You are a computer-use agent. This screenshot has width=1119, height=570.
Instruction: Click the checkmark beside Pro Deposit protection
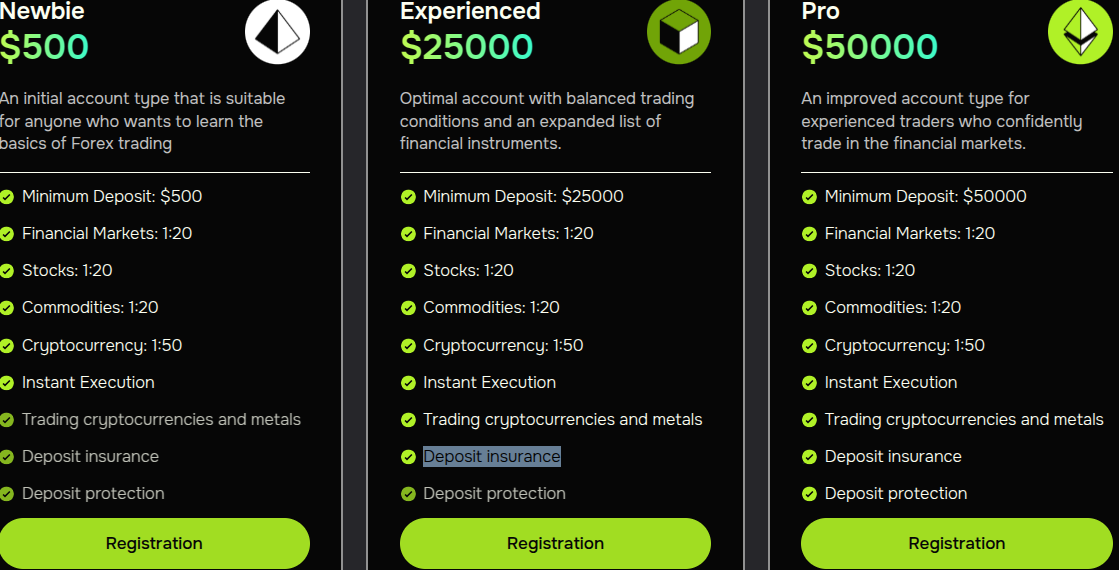coord(809,494)
